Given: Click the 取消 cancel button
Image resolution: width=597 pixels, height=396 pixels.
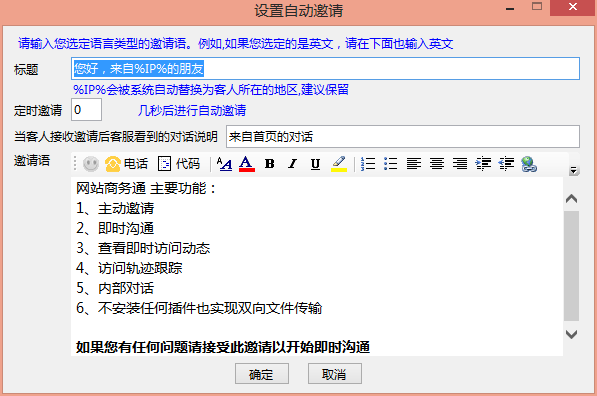Looking at the screenshot, I should point(335,374).
